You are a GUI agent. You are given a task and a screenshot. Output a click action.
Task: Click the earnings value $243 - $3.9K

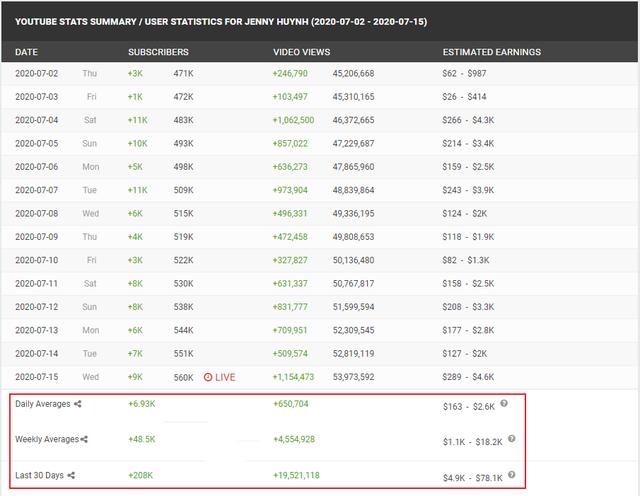tap(468, 190)
